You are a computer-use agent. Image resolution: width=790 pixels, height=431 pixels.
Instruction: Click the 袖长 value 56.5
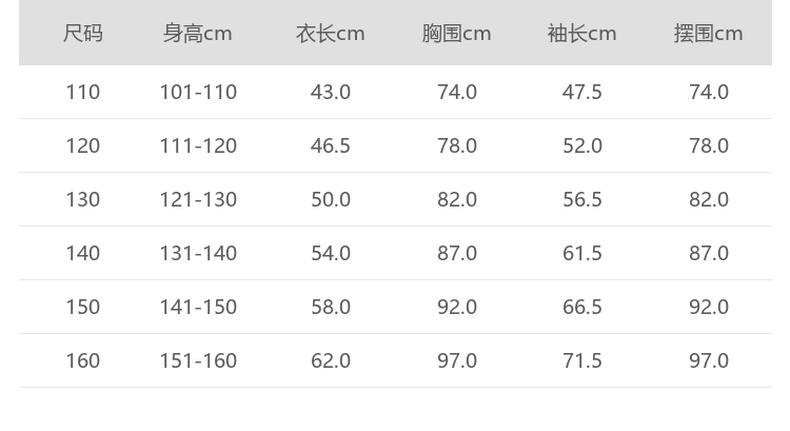point(582,200)
